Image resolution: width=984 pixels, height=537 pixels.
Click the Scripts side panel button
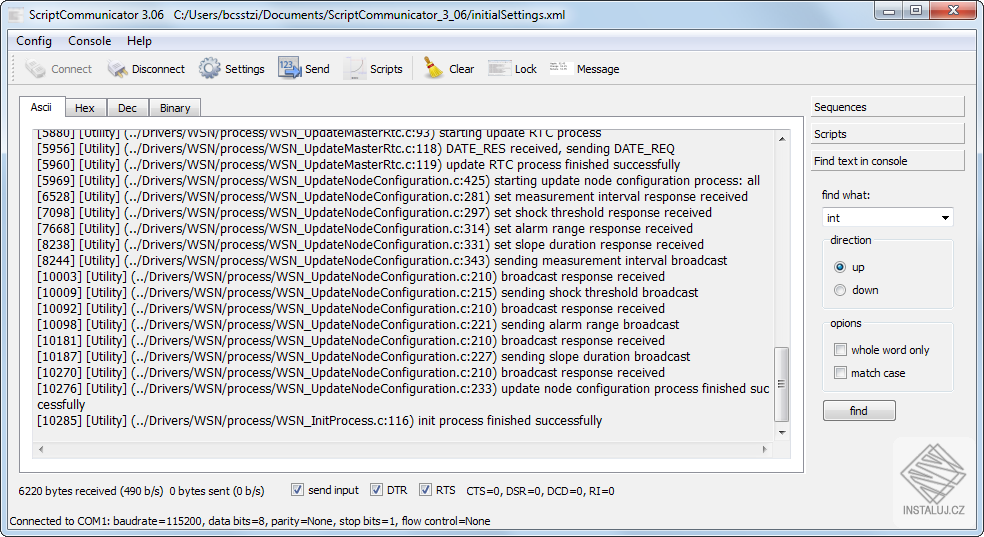(887, 134)
